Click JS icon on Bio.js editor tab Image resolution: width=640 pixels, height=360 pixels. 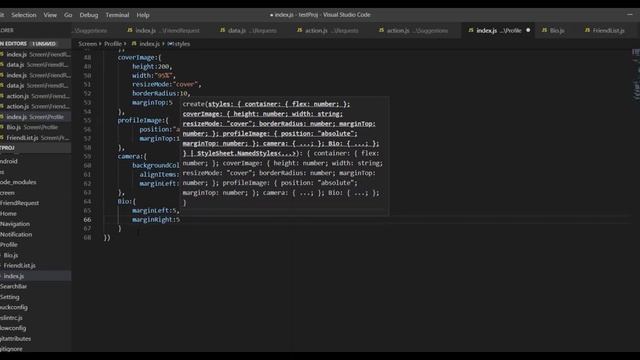tap(544, 30)
